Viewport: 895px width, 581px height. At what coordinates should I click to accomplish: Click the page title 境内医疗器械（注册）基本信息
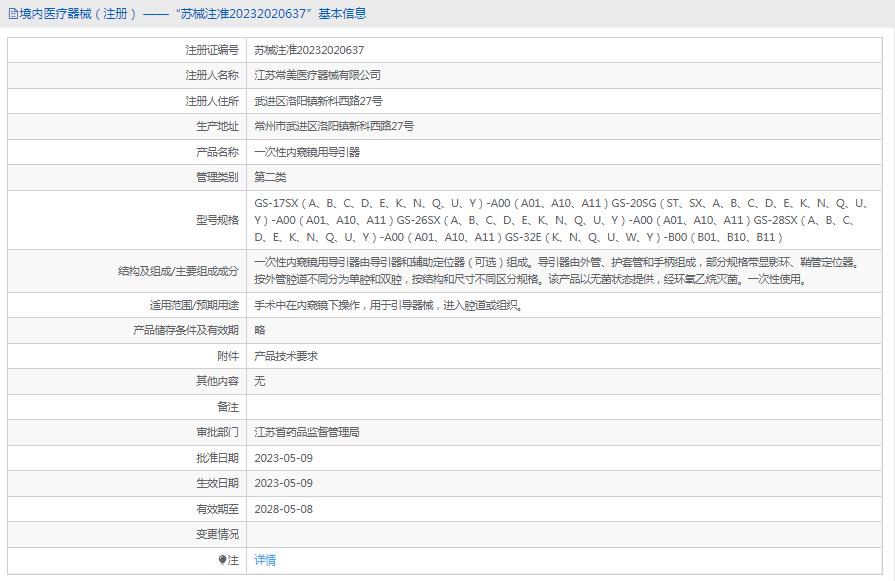pos(192,14)
